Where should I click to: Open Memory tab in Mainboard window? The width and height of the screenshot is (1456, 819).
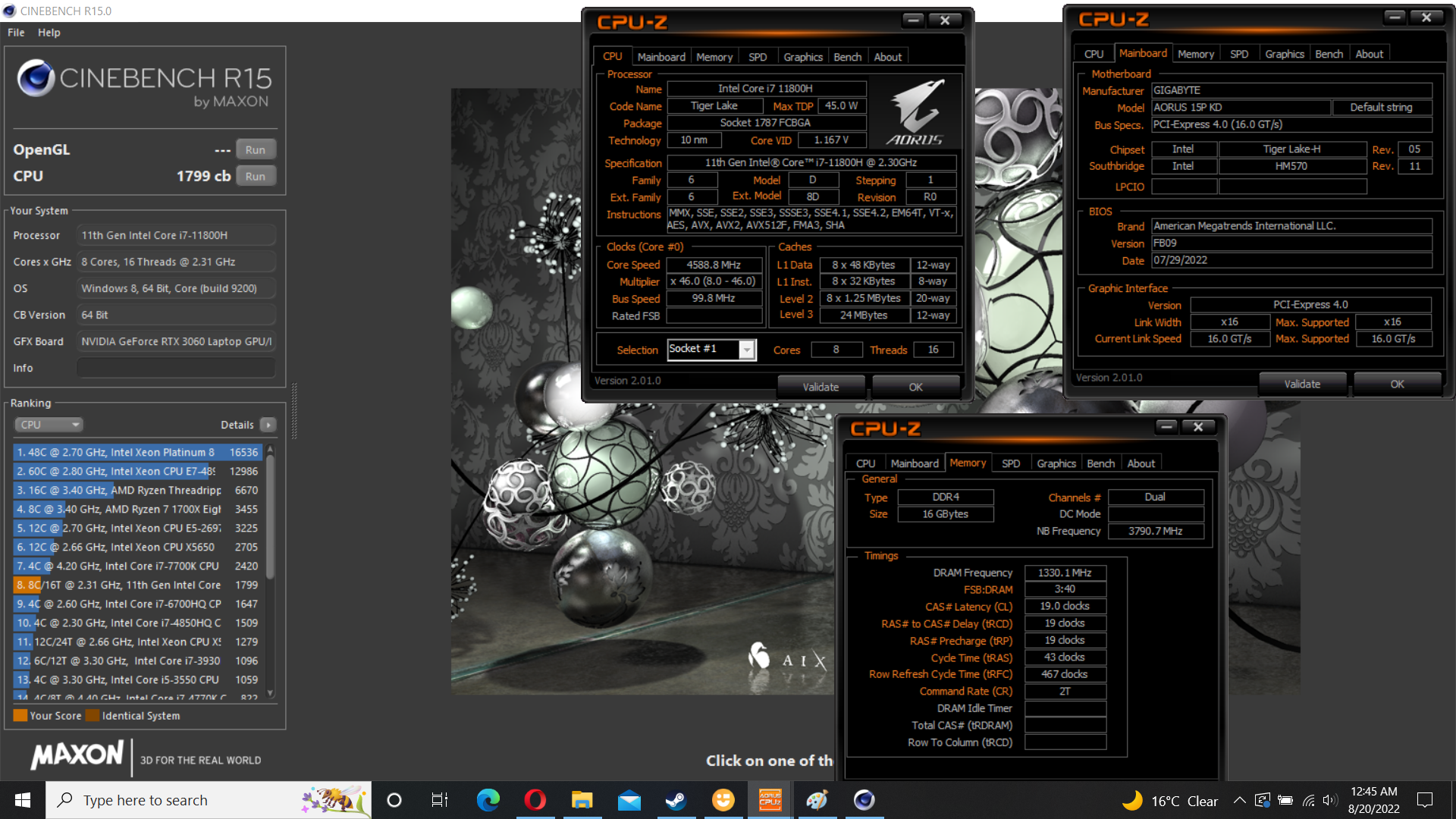pos(1196,54)
